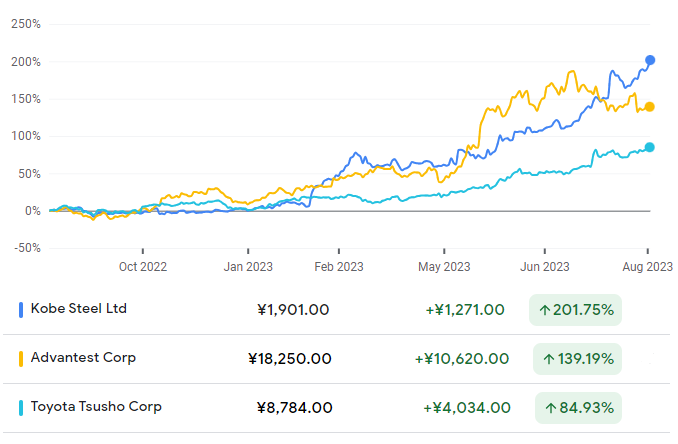Select the Toyota Tsusho Corp stock name
The height and width of the screenshot is (444, 678).
tap(96, 407)
